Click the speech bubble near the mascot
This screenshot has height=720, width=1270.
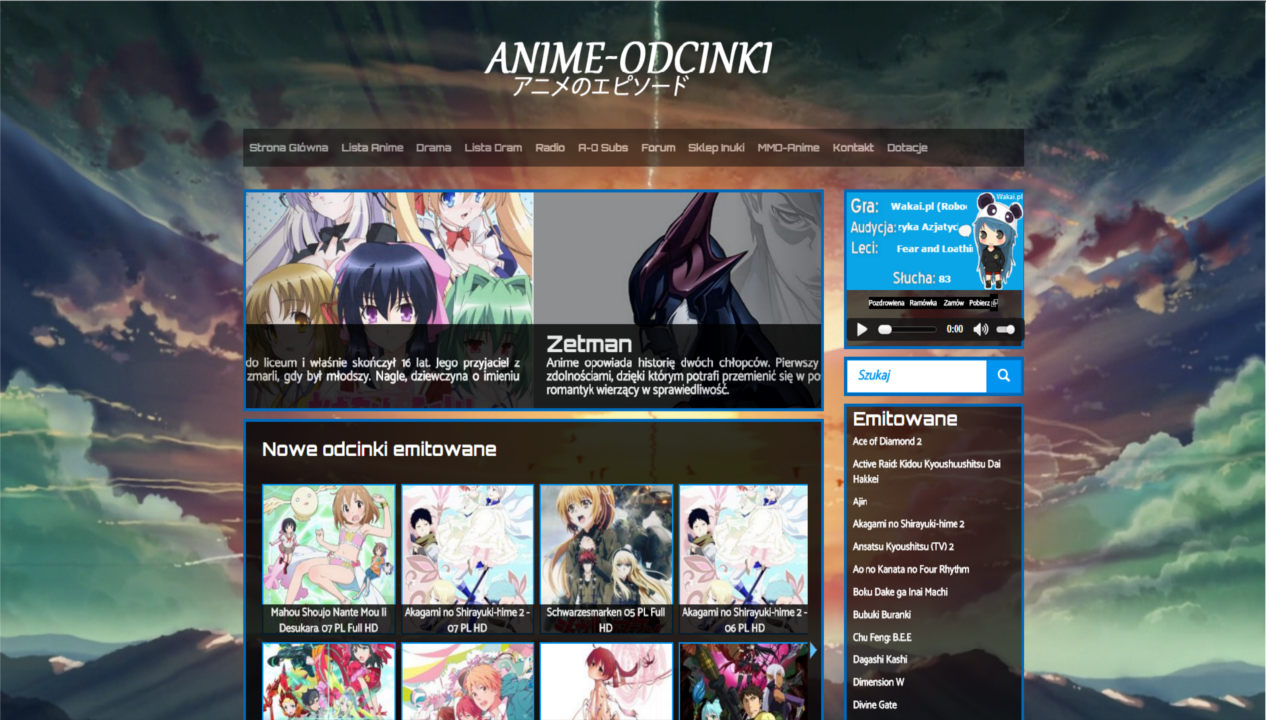[966, 231]
